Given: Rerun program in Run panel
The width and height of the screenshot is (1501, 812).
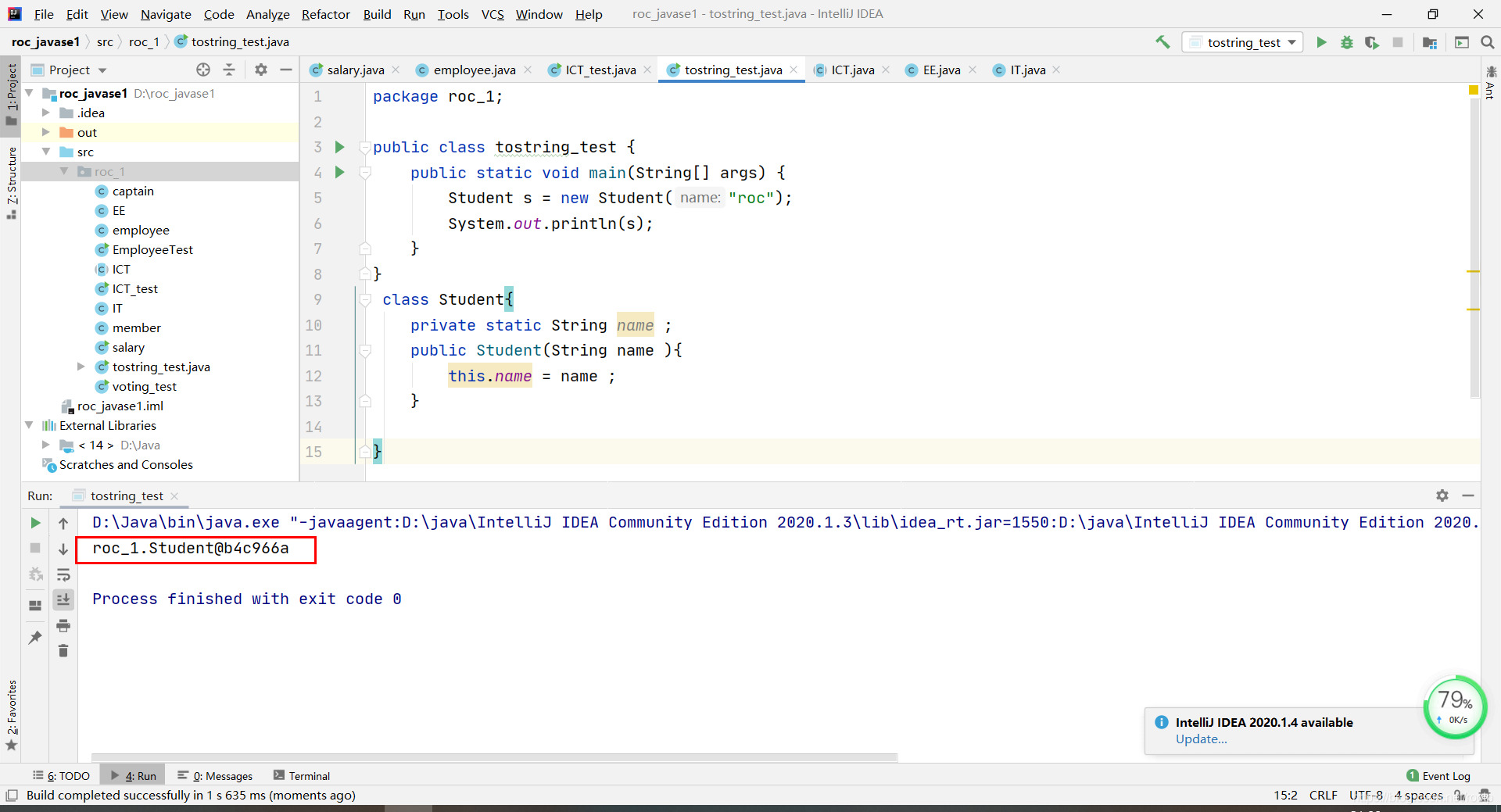Looking at the screenshot, I should click(35, 523).
